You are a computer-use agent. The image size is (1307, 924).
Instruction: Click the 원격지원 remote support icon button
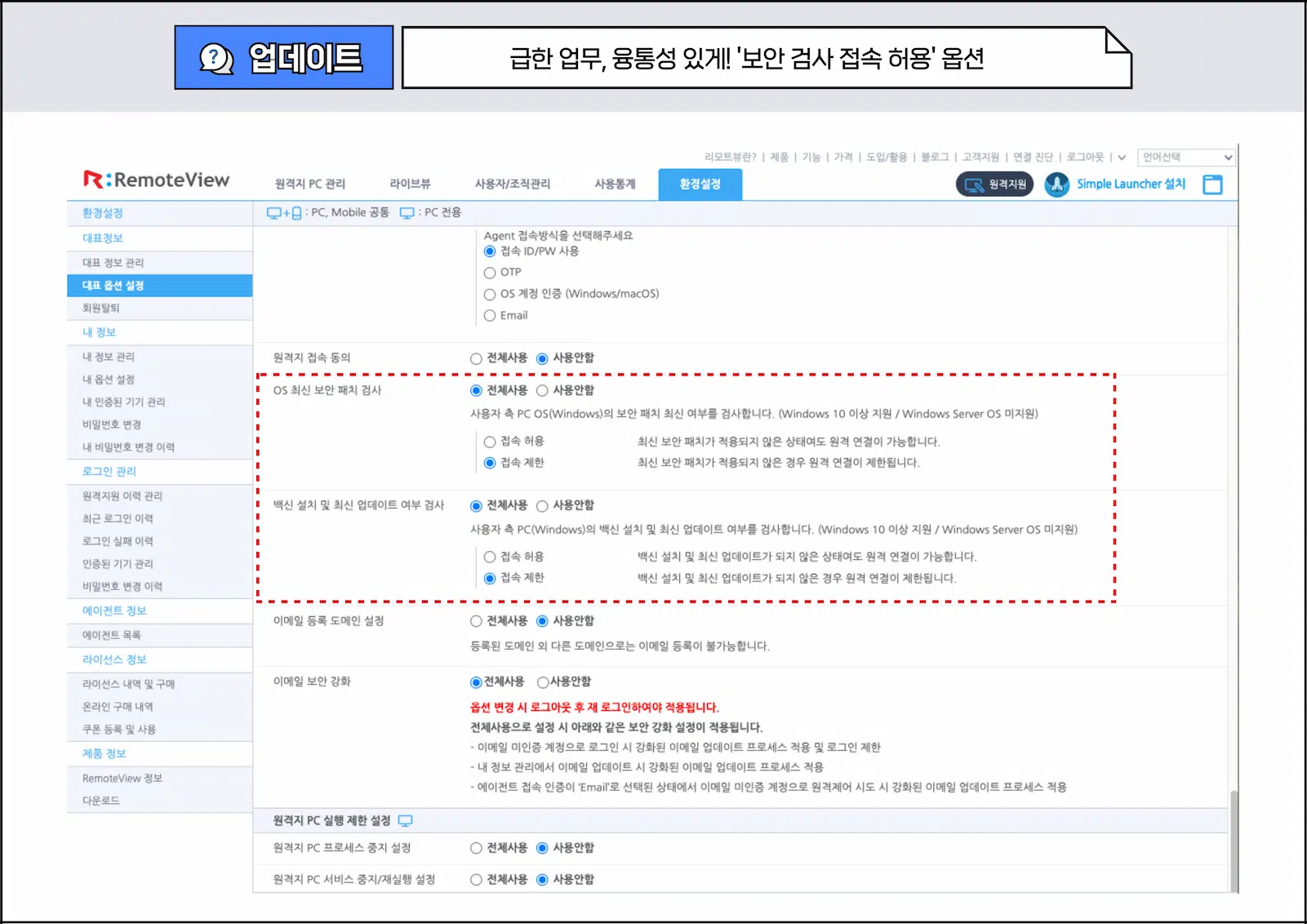pos(994,184)
